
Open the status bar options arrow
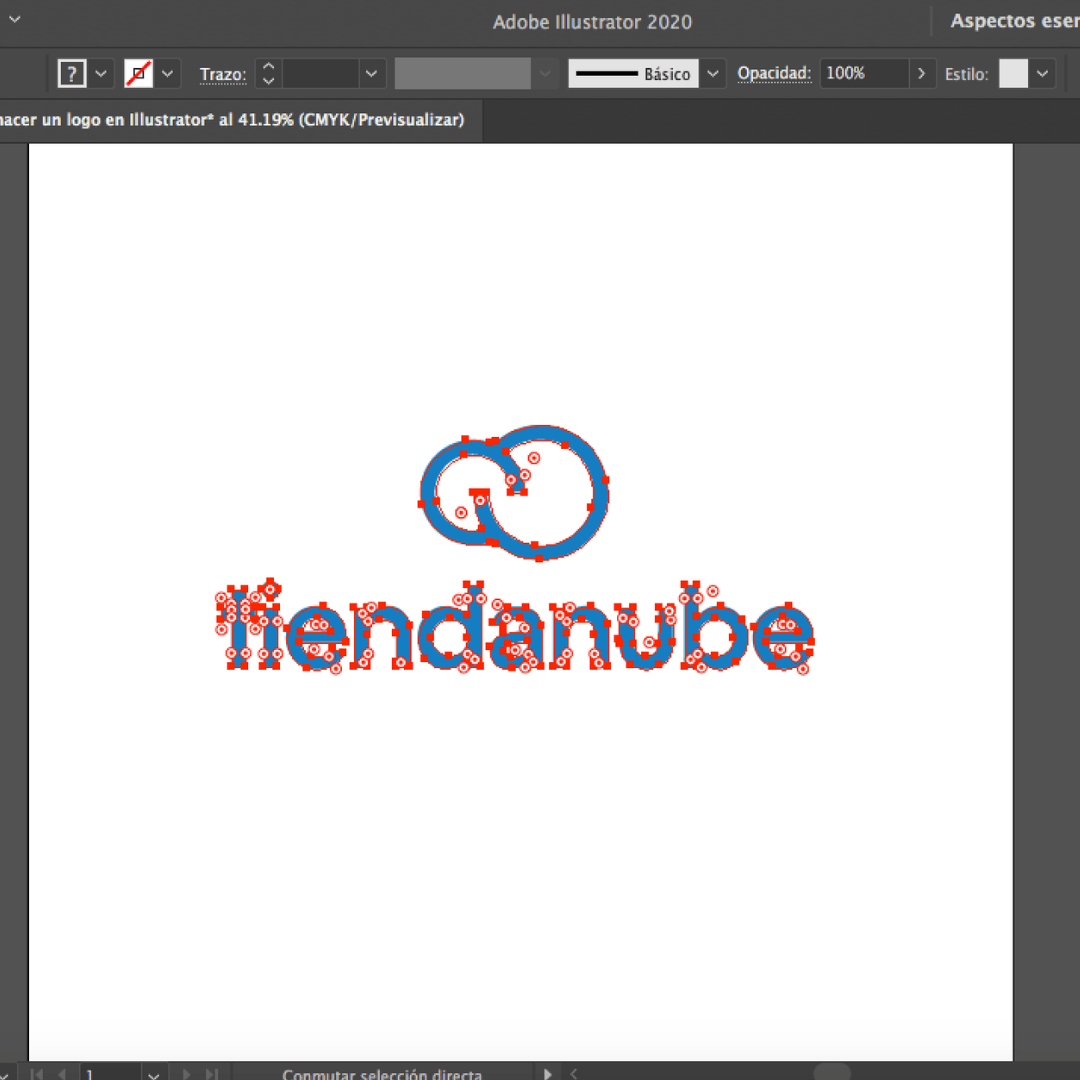point(548,1074)
